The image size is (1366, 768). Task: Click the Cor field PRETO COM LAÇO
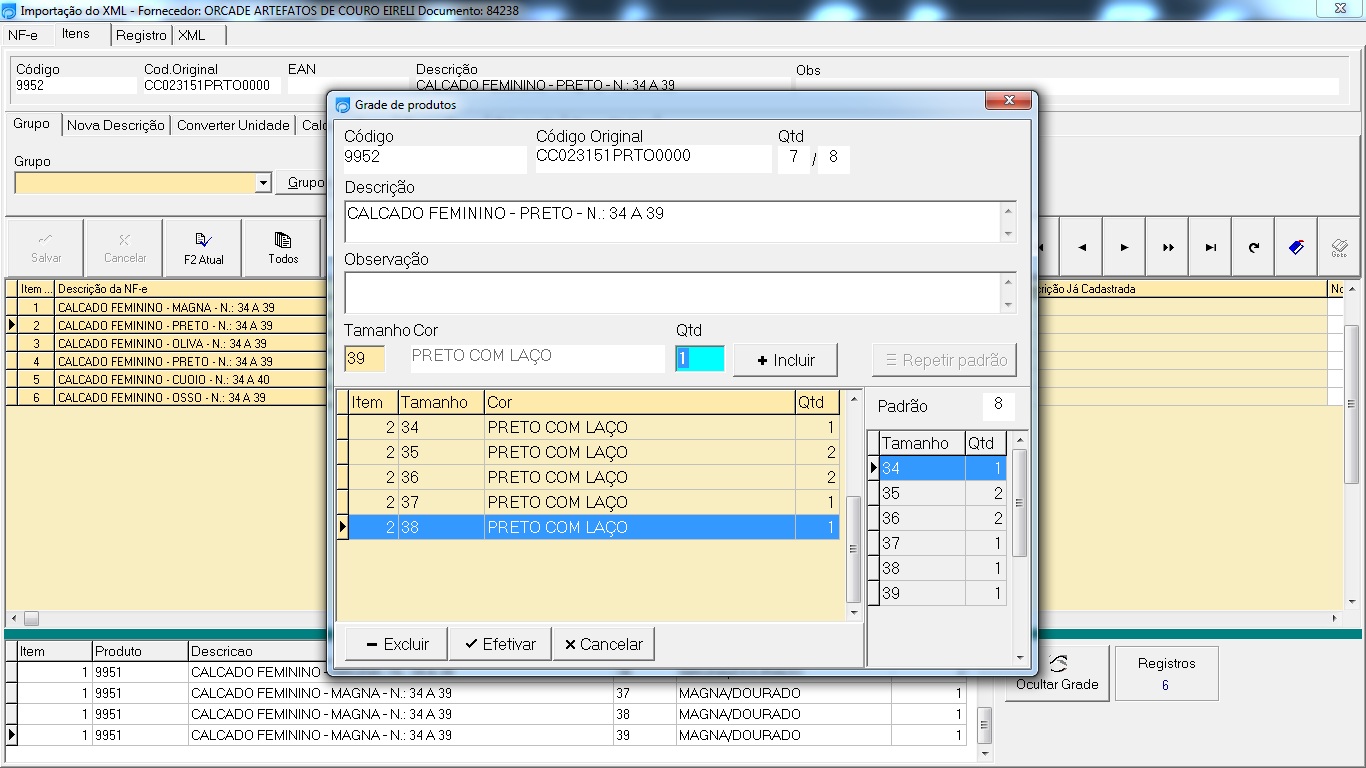[538, 359]
